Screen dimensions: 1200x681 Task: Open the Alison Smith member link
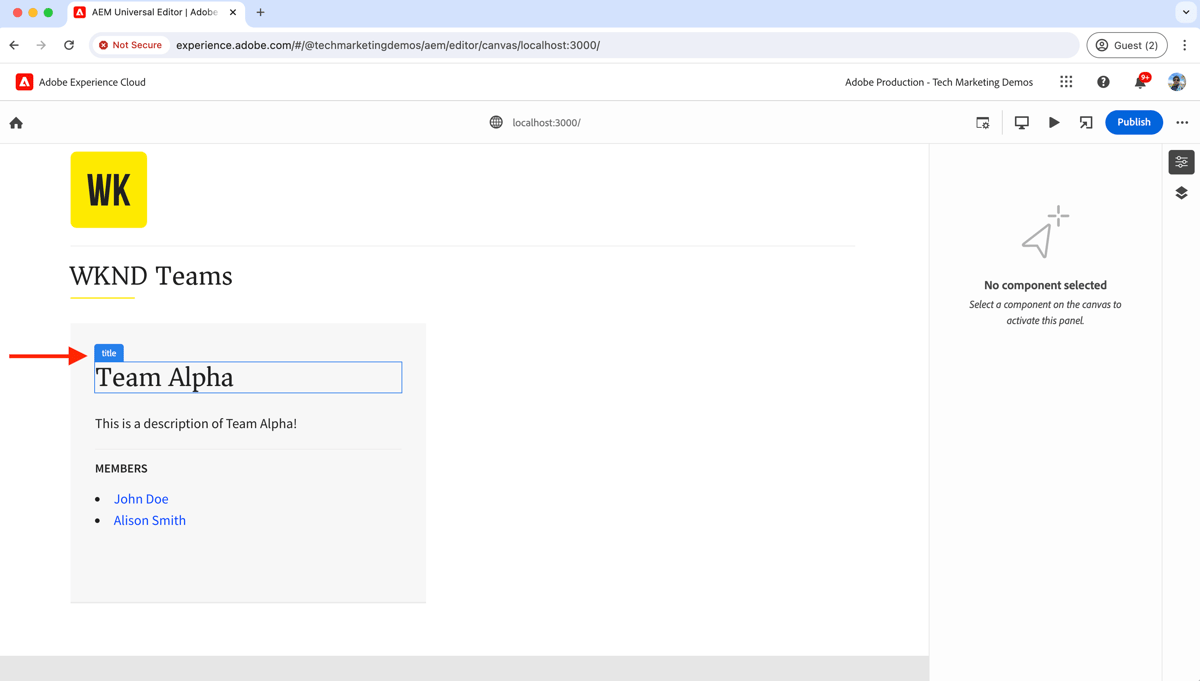[149, 520]
